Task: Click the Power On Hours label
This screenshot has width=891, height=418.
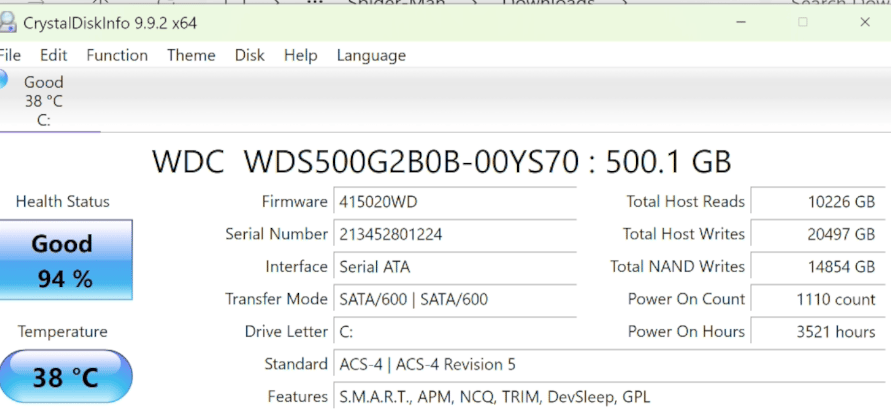Action: 686,331
